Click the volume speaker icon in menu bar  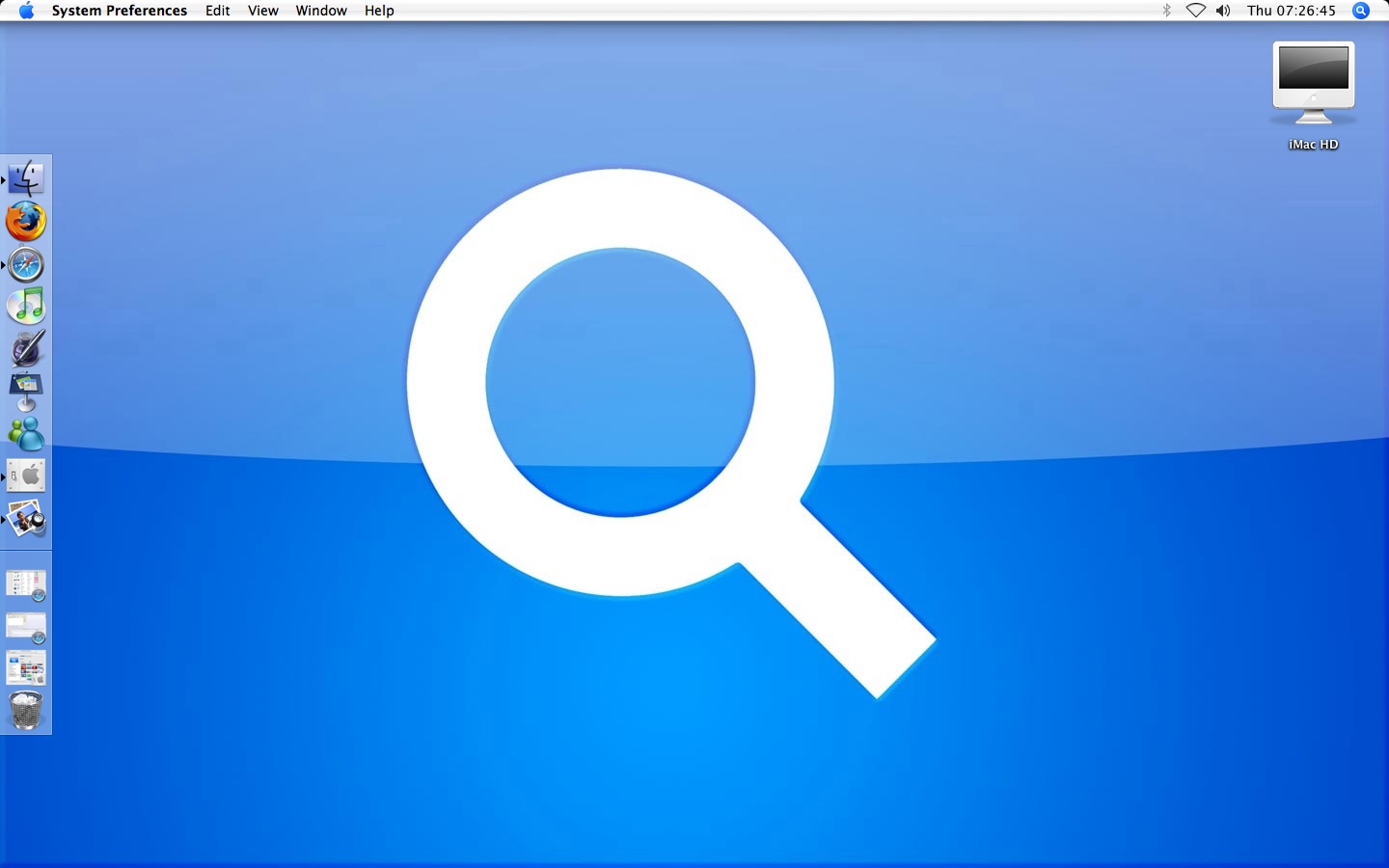(1223, 11)
